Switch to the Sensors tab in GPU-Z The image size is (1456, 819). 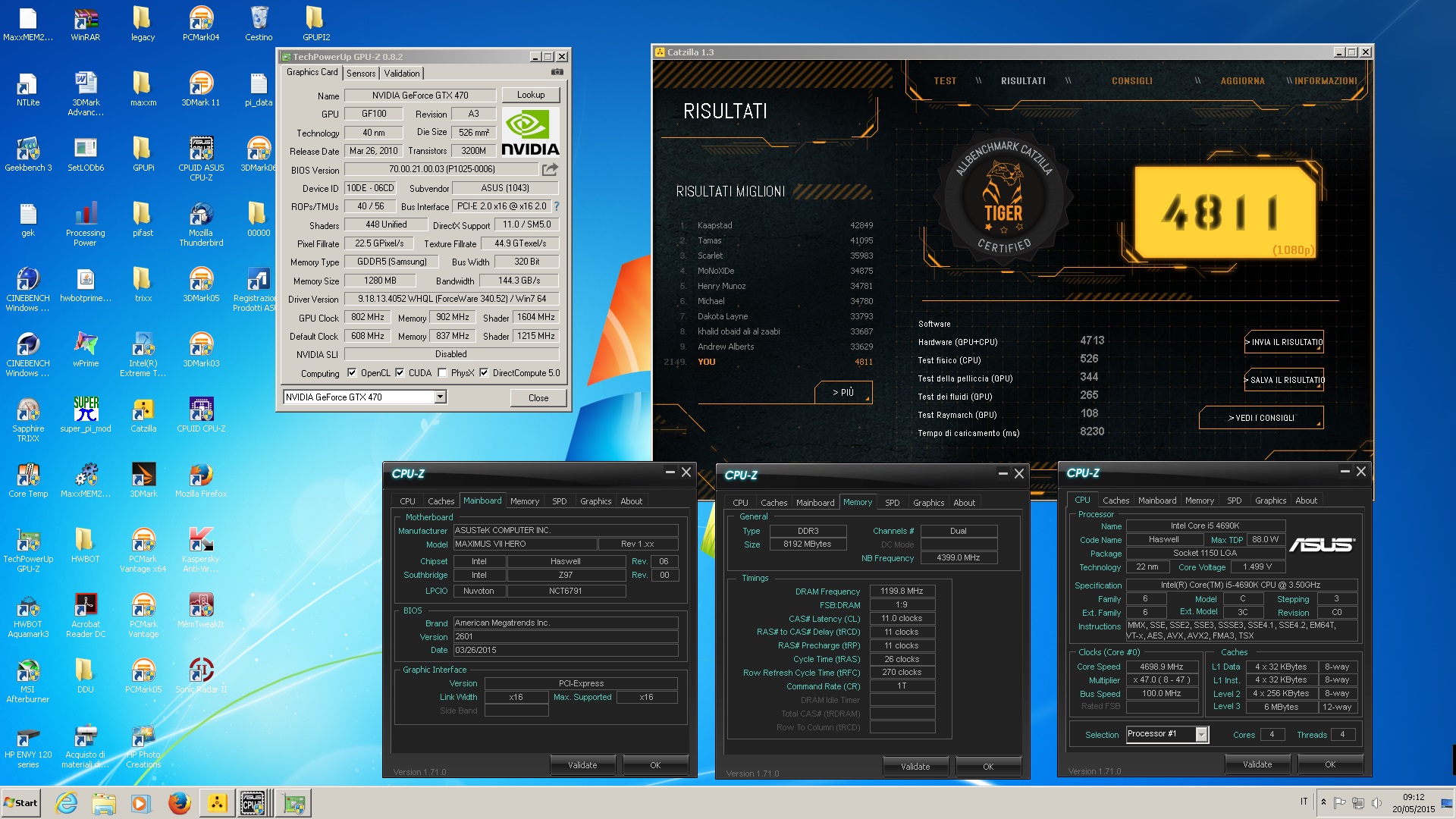[361, 73]
